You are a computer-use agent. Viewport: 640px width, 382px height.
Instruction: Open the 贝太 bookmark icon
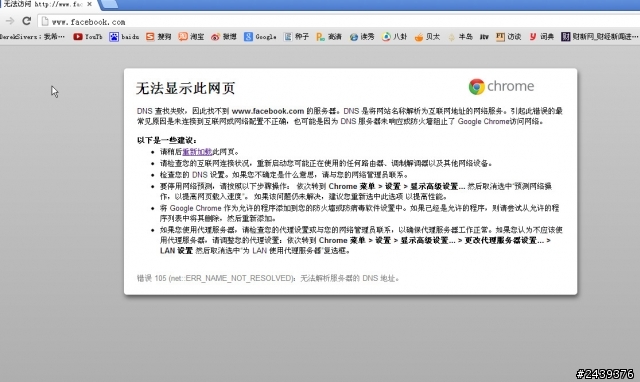click(x=419, y=37)
